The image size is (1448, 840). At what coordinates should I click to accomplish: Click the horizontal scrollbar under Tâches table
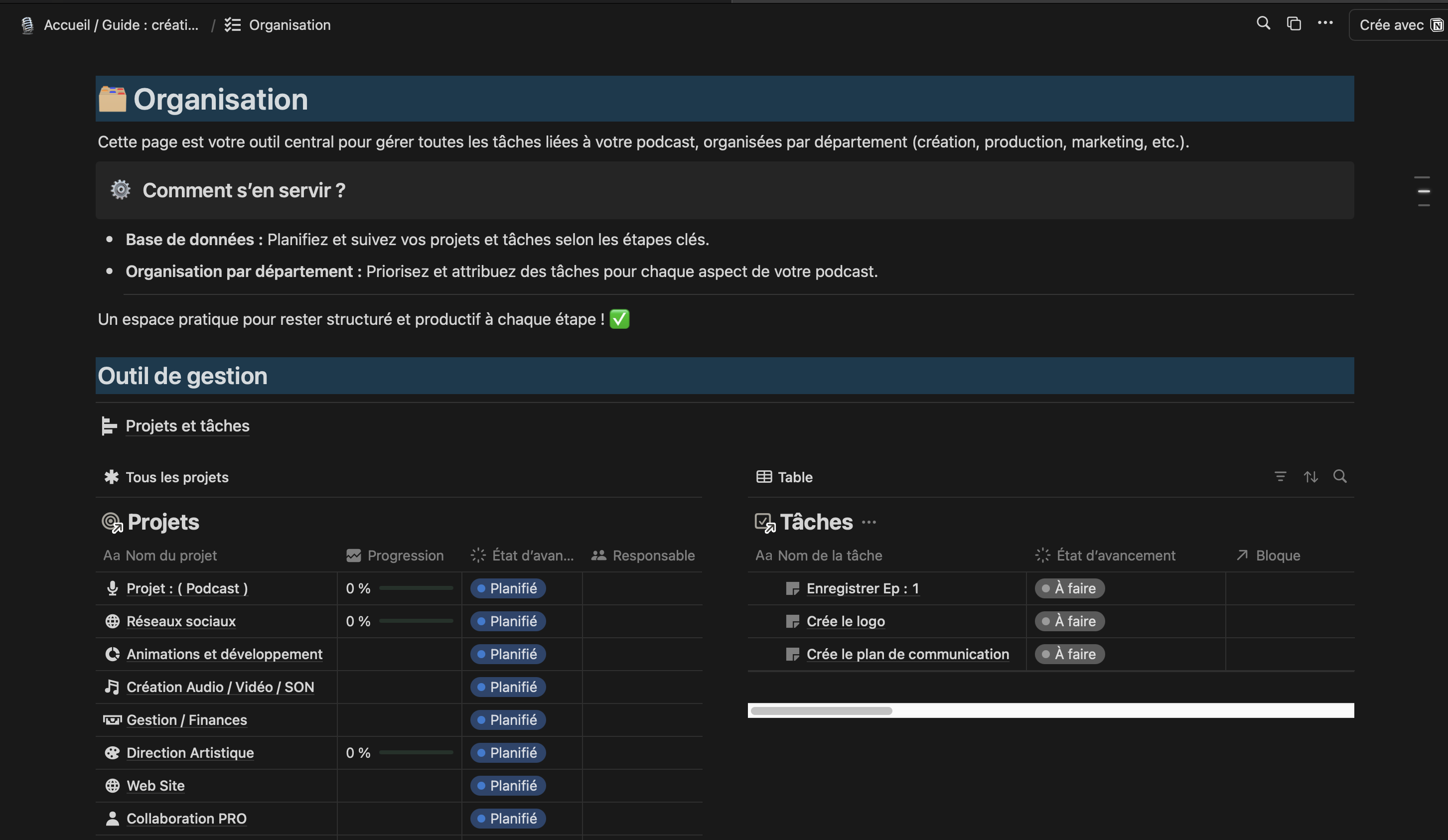click(x=821, y=711)
